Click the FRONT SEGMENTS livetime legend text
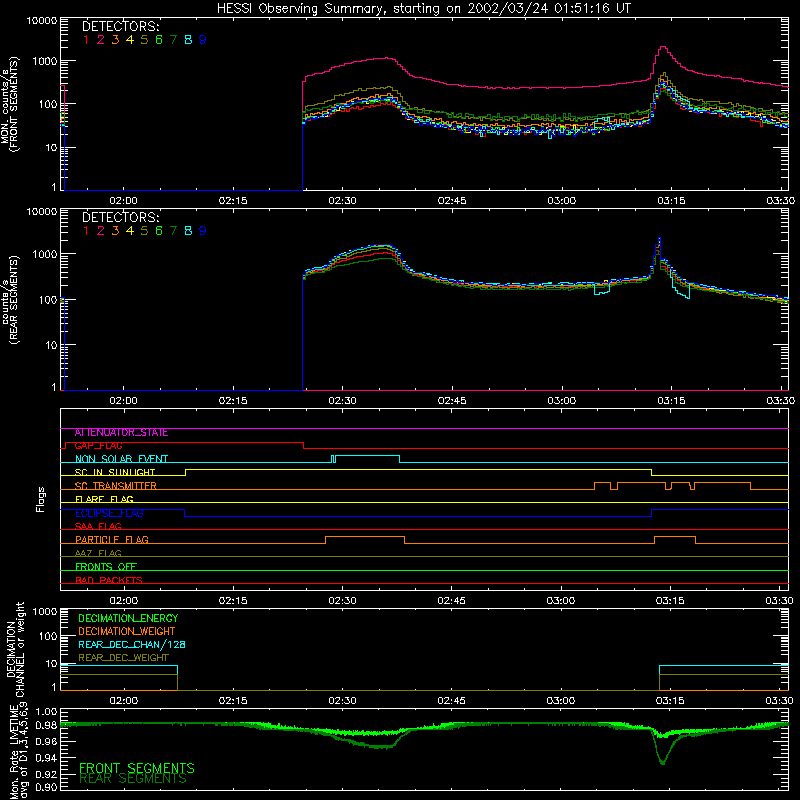Viewport: 800px width, 800px height. 137,768
